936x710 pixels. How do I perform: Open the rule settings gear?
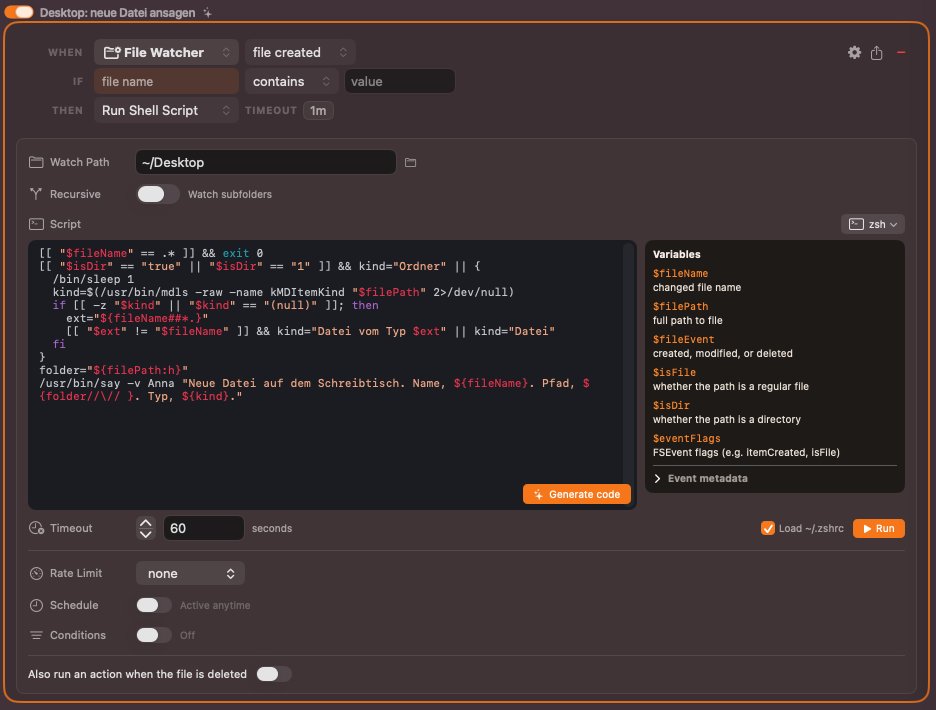tap(854, 53)
